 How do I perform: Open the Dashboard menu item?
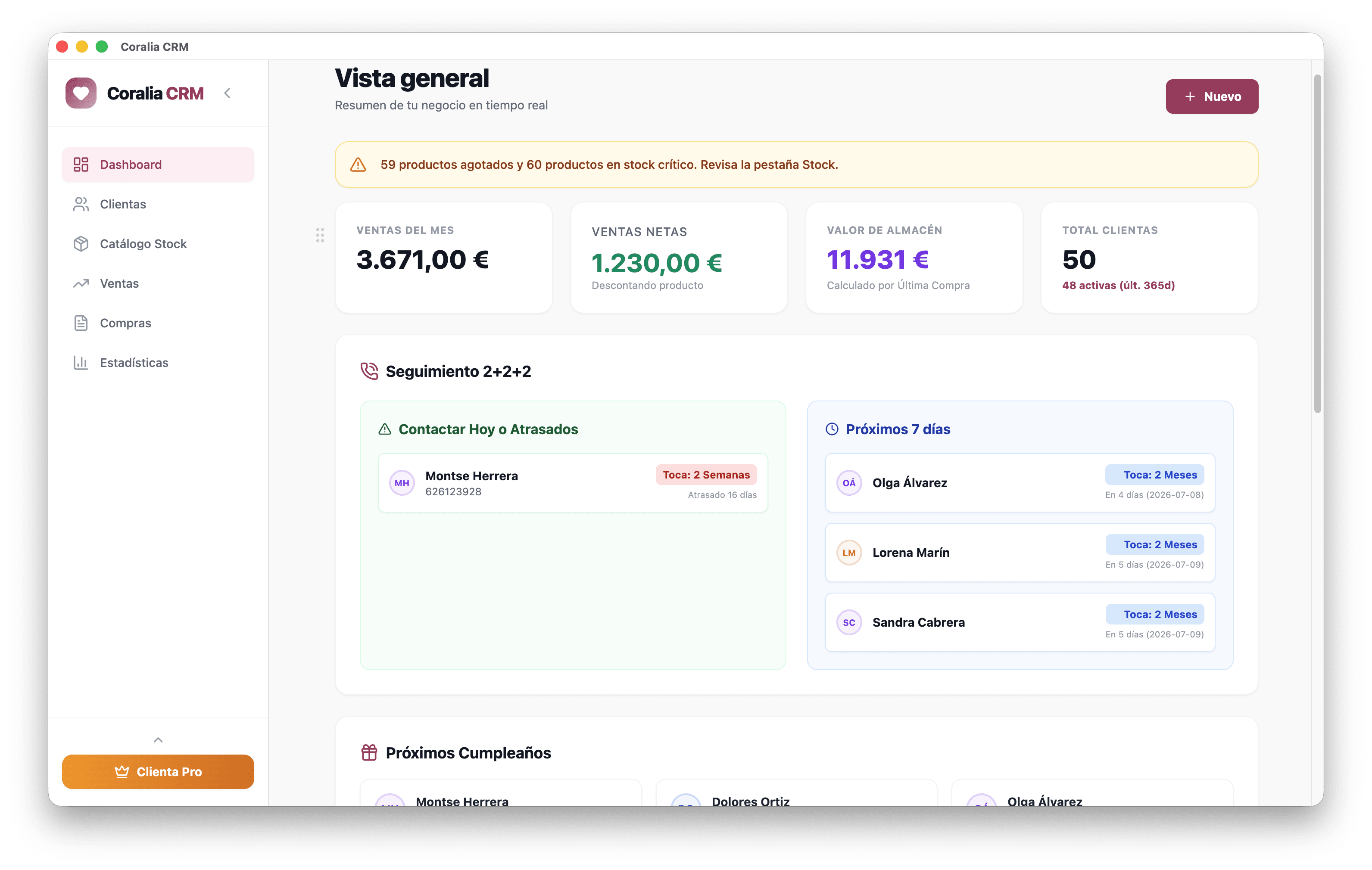click(x=158, y=165)
